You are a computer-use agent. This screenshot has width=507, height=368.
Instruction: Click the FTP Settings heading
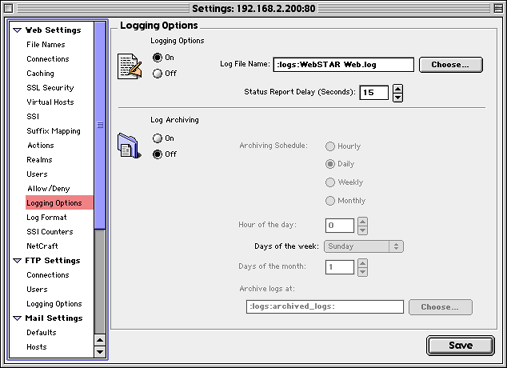pos(53,261)
